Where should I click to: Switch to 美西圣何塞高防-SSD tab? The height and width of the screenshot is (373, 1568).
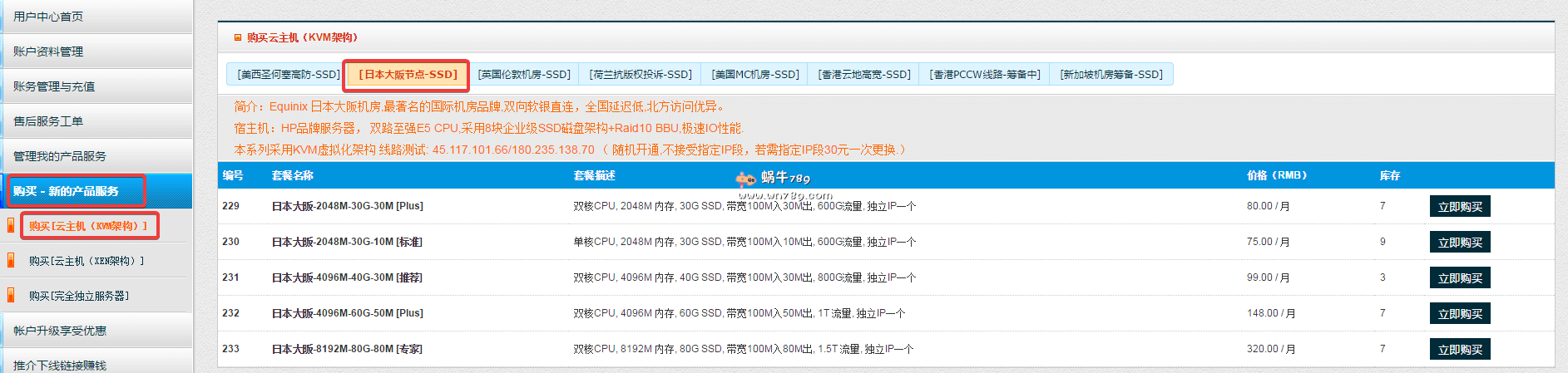click(288, 75)
